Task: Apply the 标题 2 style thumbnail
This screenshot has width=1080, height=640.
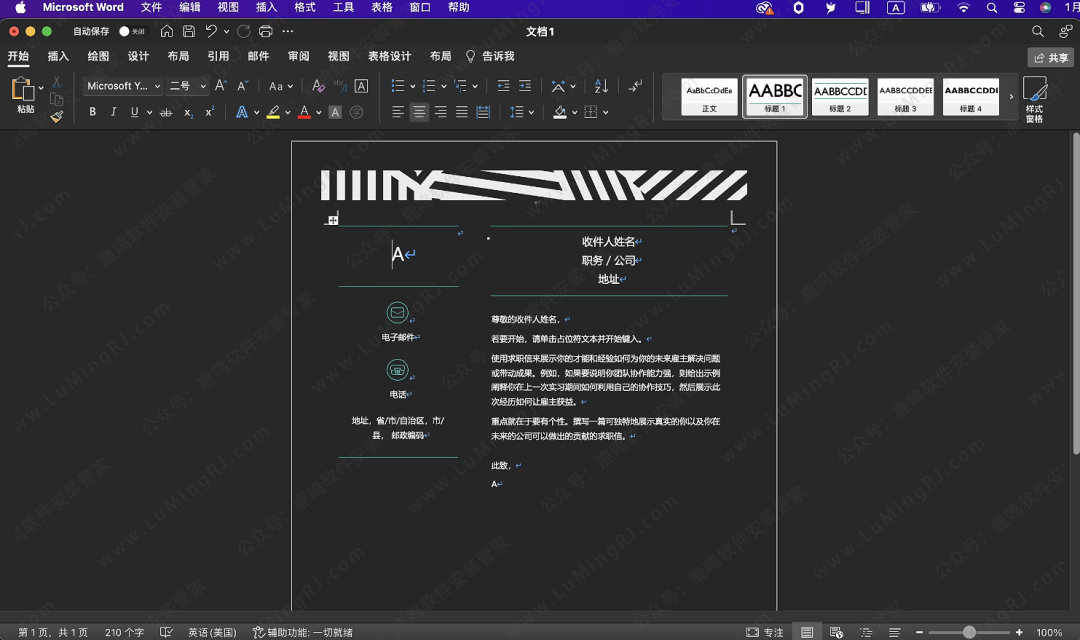Action: [x=840, y=97]
